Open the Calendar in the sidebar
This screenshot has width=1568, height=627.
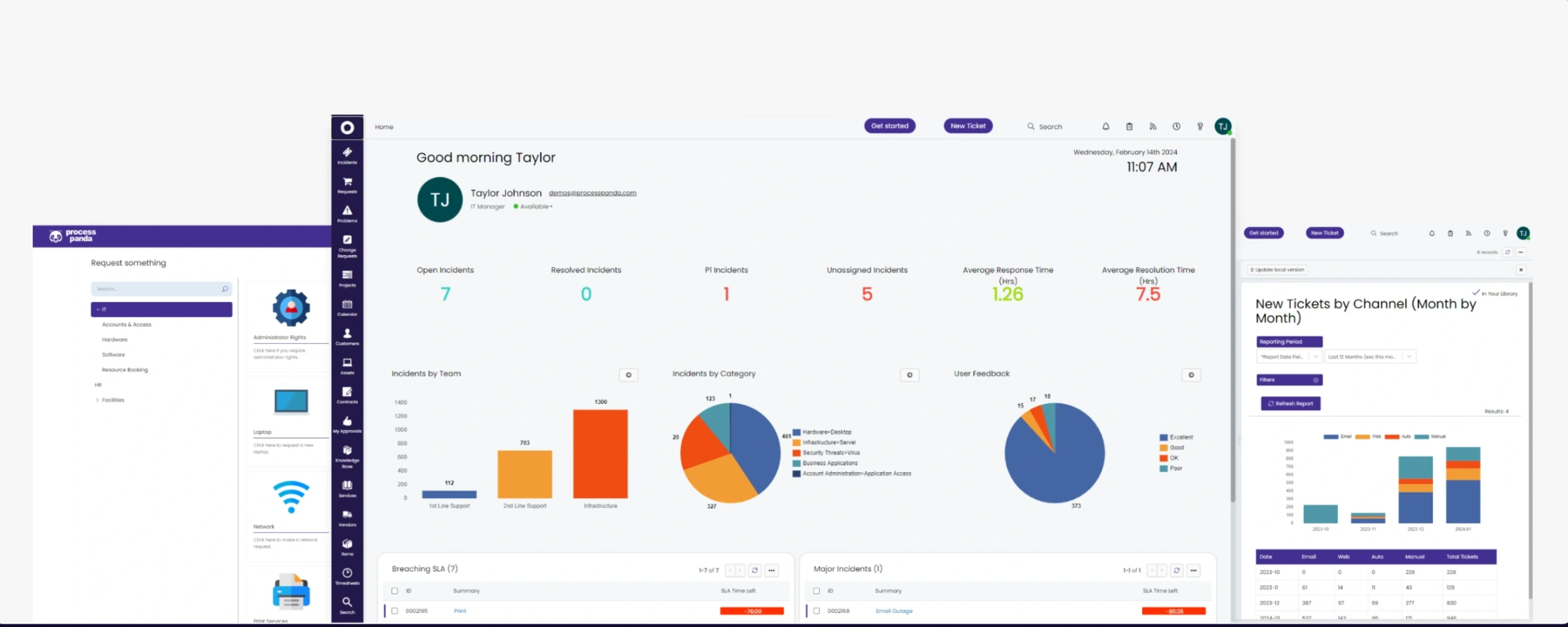pos(347,305)
